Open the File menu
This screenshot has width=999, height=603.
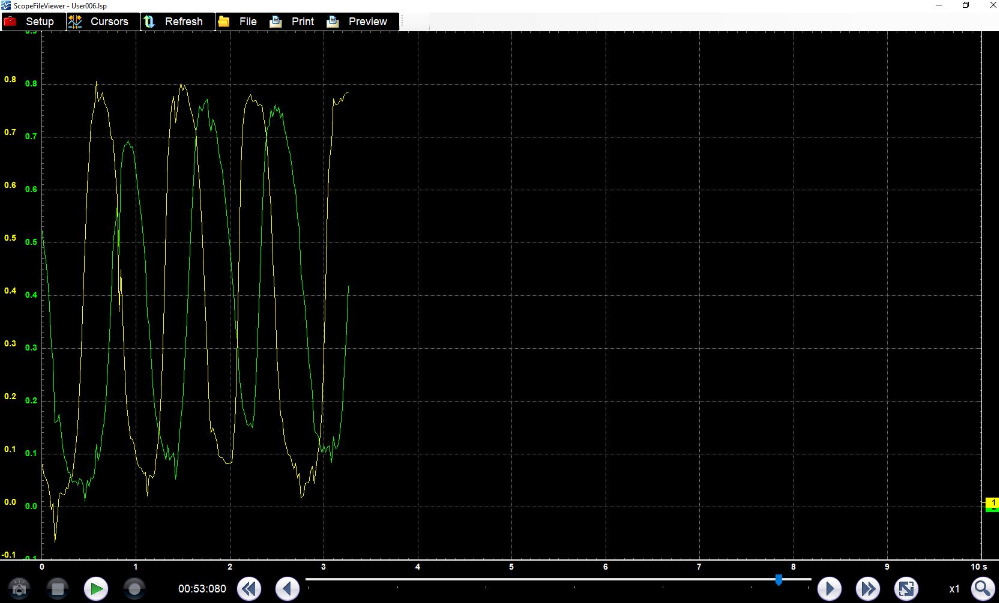click(247, 21)
